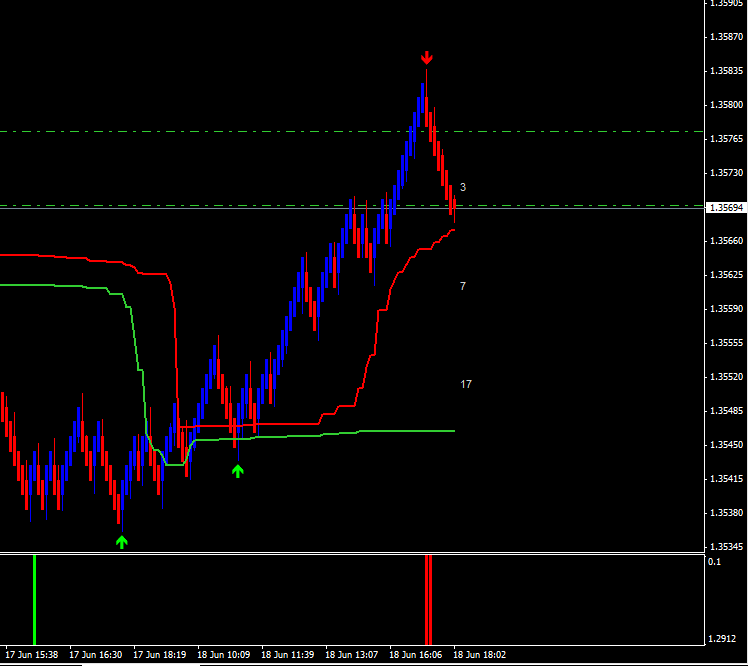Click the price scale value 1.35590
Viewport: 748px width, 666px height.
tap(726, 309)
